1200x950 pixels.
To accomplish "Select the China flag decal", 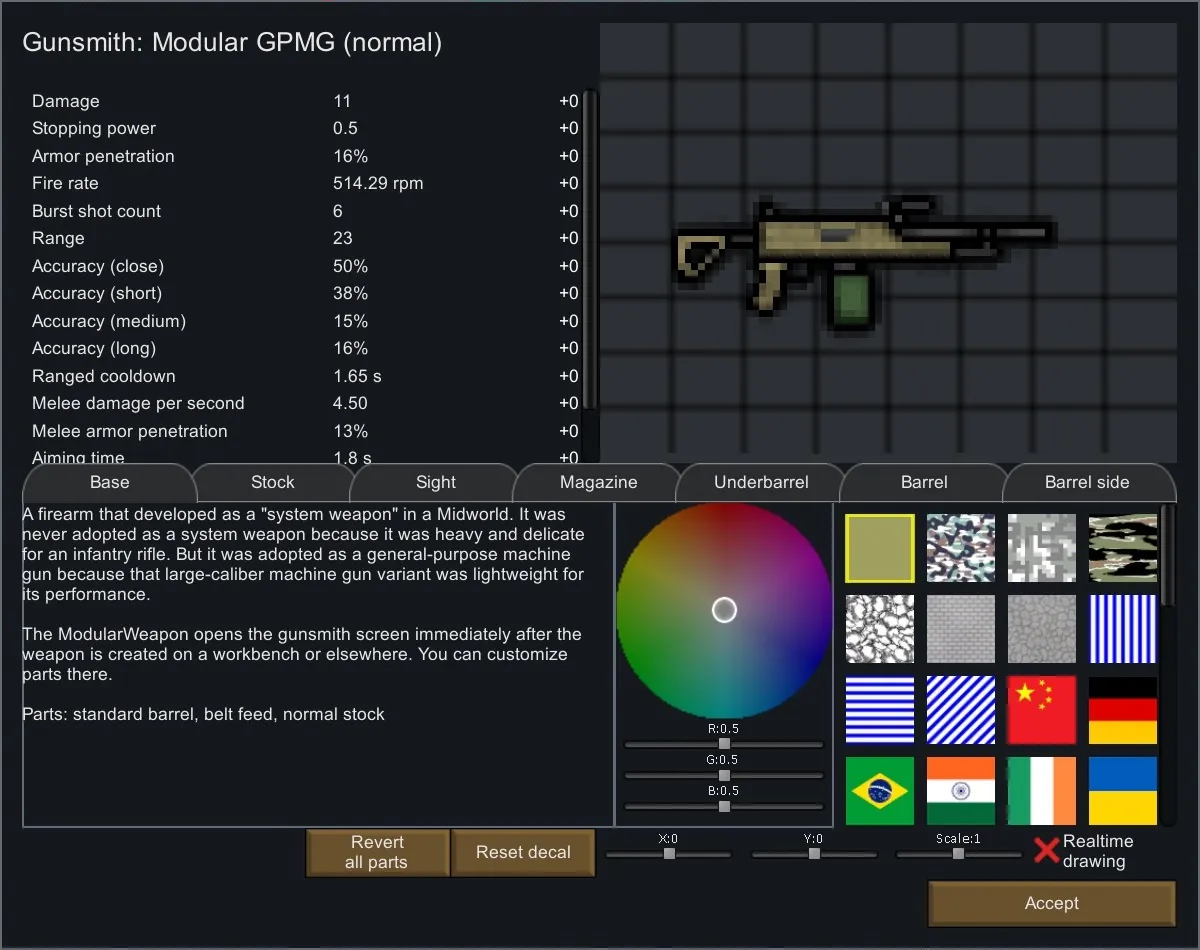I will coord(1041,710).
